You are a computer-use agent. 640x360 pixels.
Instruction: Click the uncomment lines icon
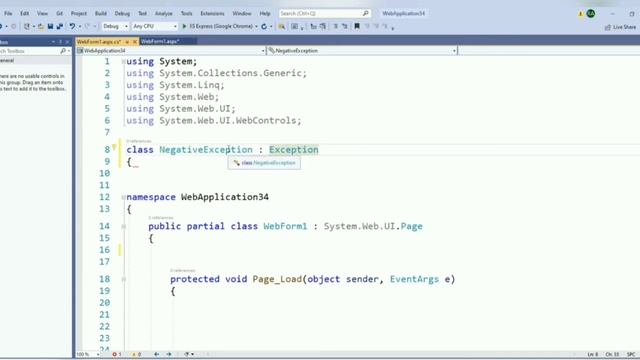click(x=345, y=27)
